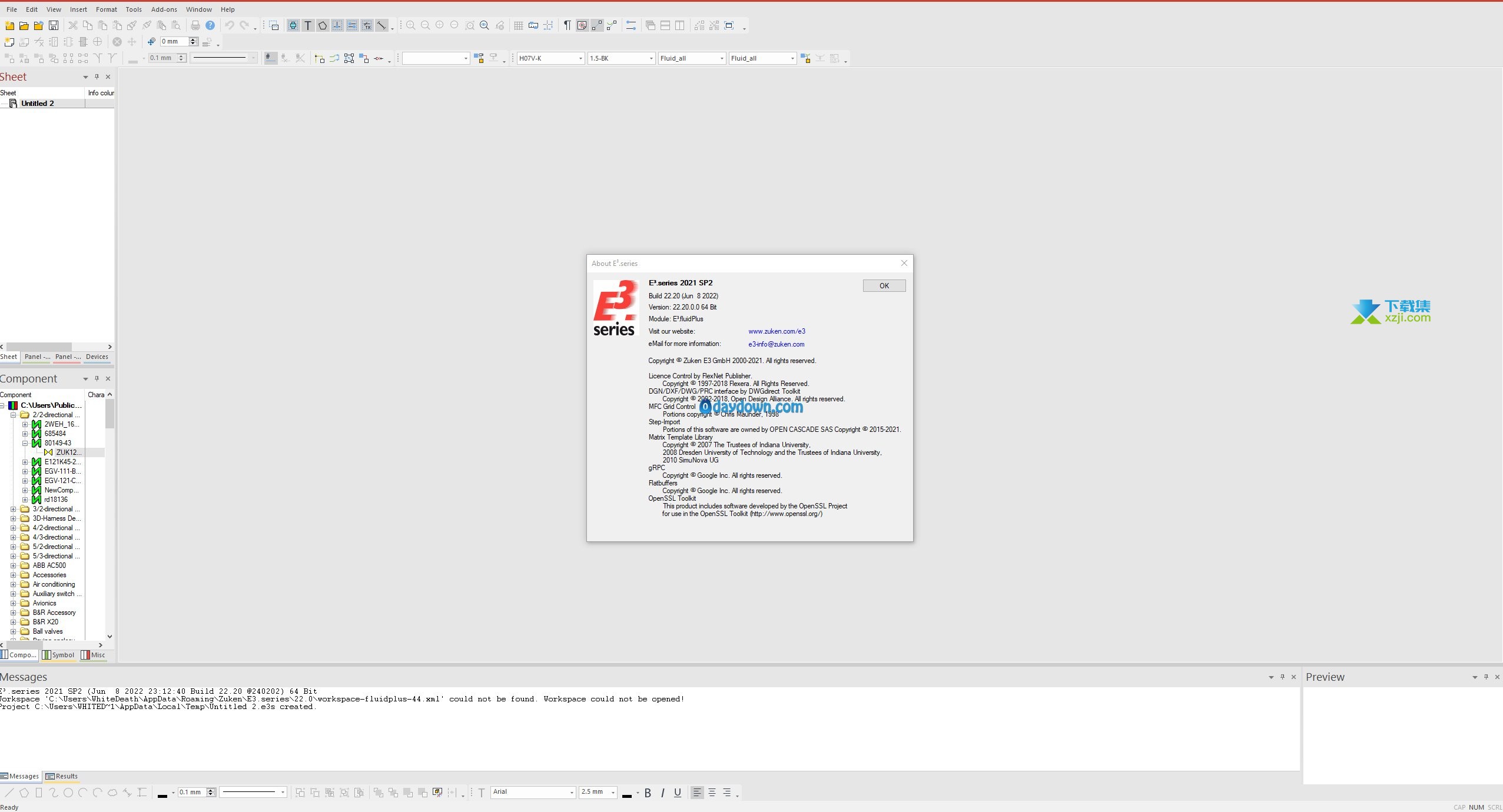Image resolution: width=1503 pixels, height=812 pixels.
Task: Click the Open Project folder icon
Action: [x=24, y=25]
